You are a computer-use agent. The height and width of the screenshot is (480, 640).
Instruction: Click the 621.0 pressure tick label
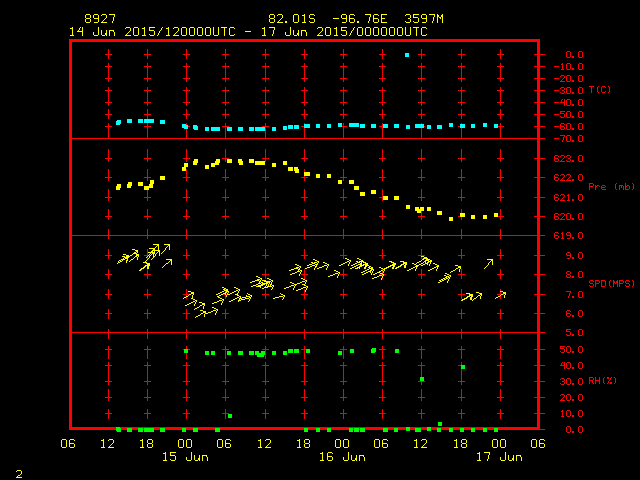click(569, 198)
